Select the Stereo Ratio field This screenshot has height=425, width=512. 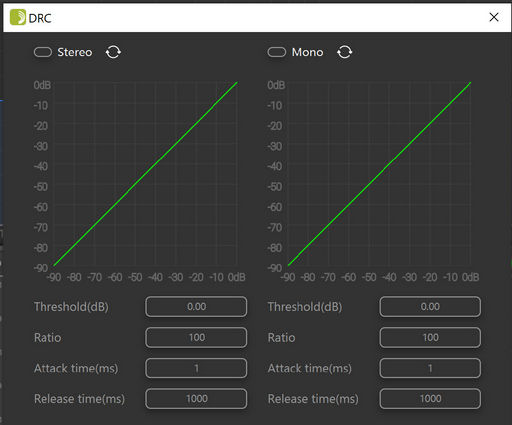tap(196, 337)
